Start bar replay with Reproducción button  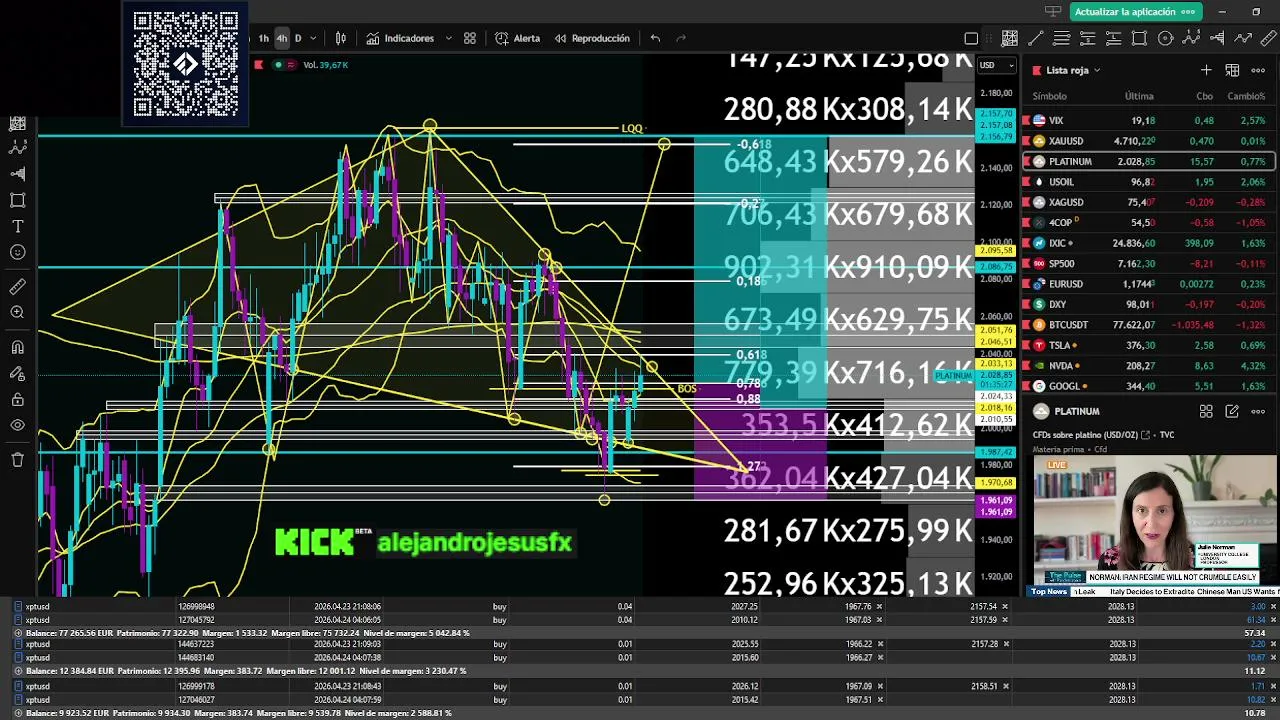591,38
